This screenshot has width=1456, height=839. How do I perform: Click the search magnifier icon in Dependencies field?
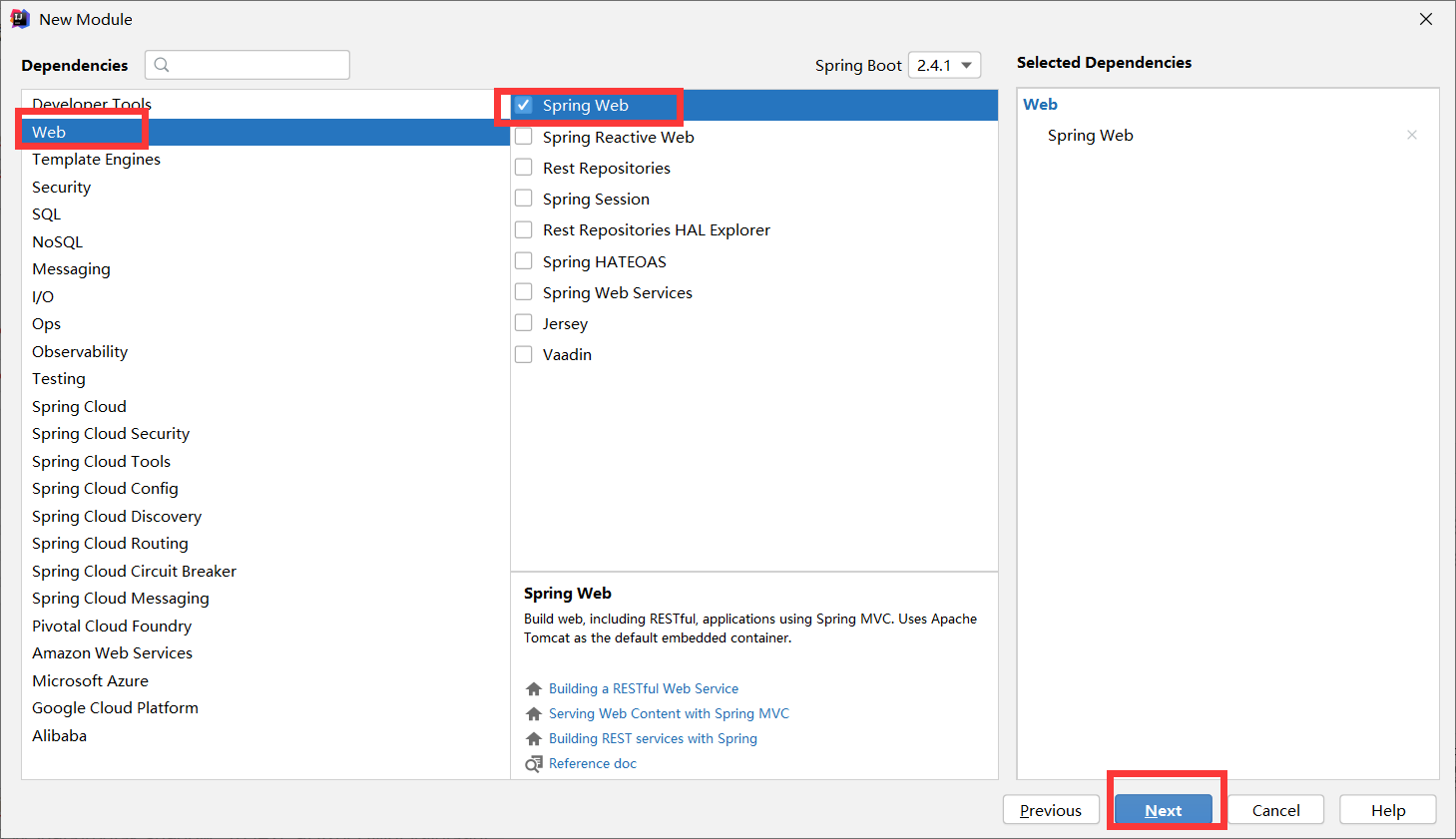click(162, 65)
